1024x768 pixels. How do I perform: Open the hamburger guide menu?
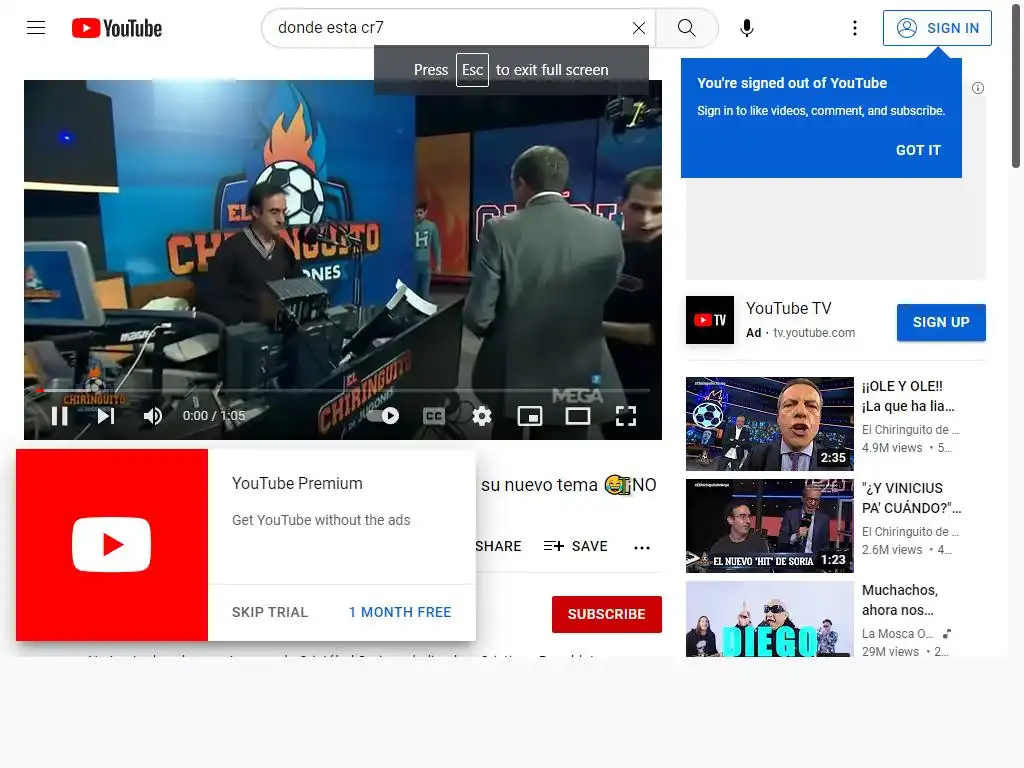(36, 27)
